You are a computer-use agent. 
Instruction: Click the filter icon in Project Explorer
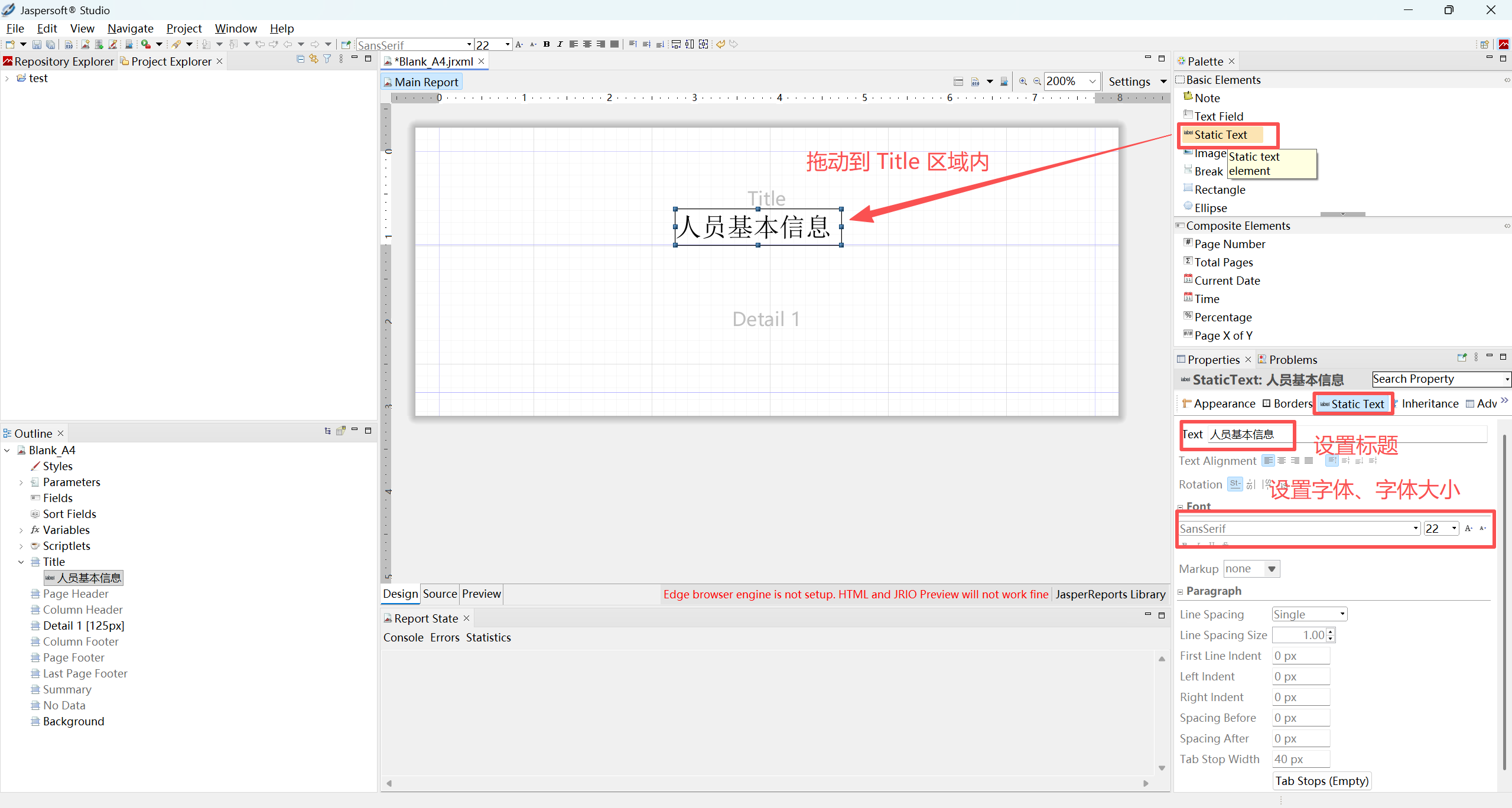[x=327, y=59]
